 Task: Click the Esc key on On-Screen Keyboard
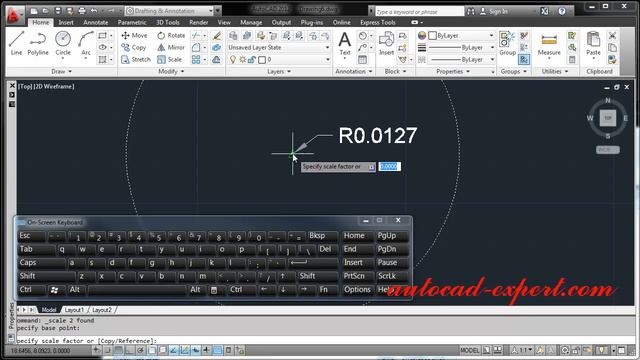(x=32, y=236)
